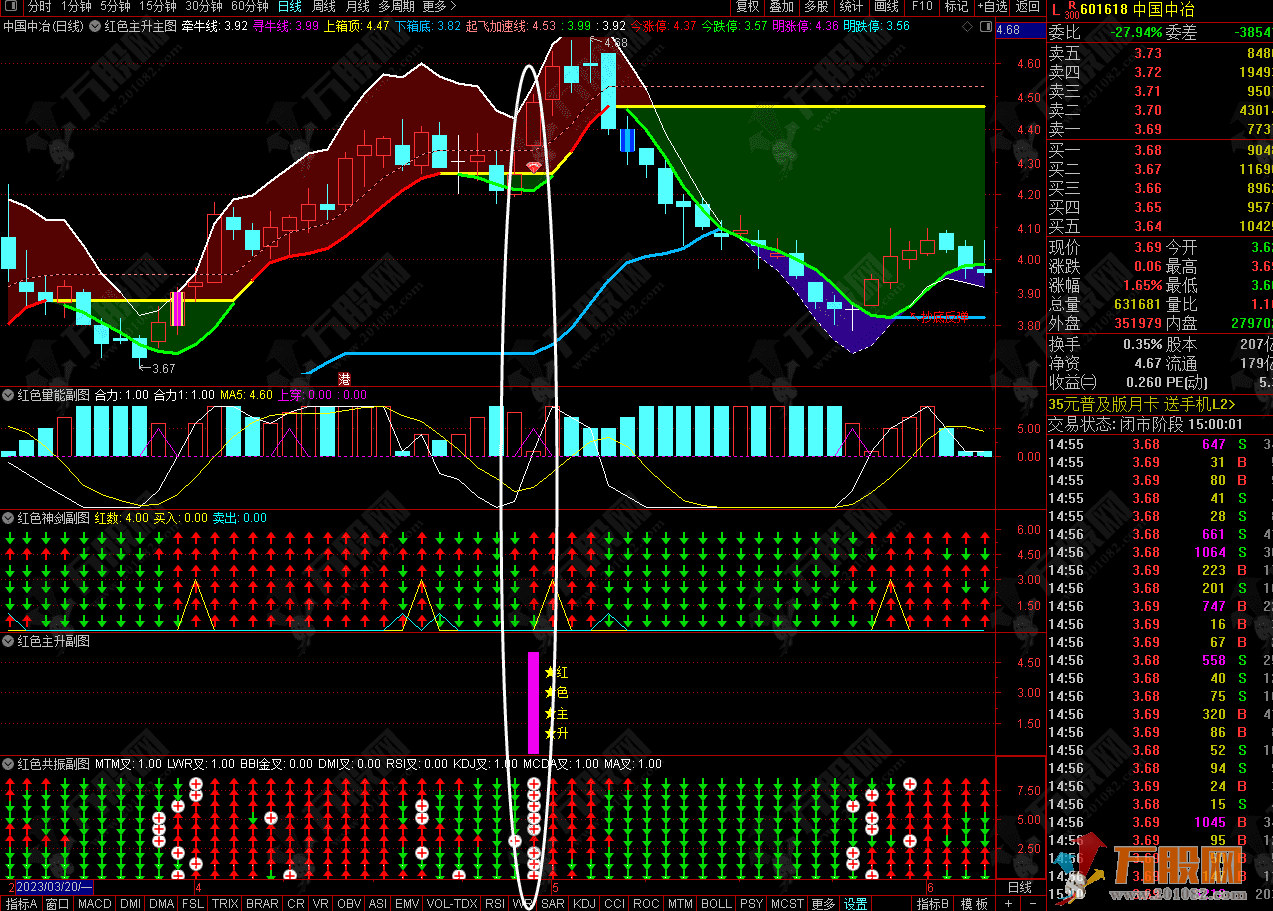Expand the 更多 periods dropdown at top
The image size is (1273, 911).
[439, 6]
